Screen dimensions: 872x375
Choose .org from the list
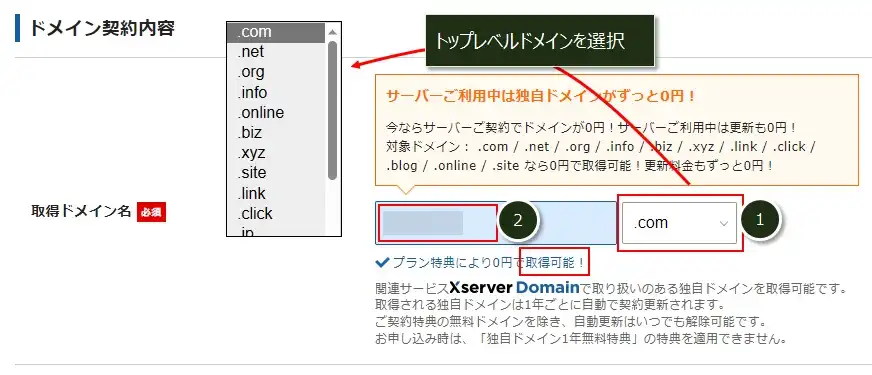276,72
